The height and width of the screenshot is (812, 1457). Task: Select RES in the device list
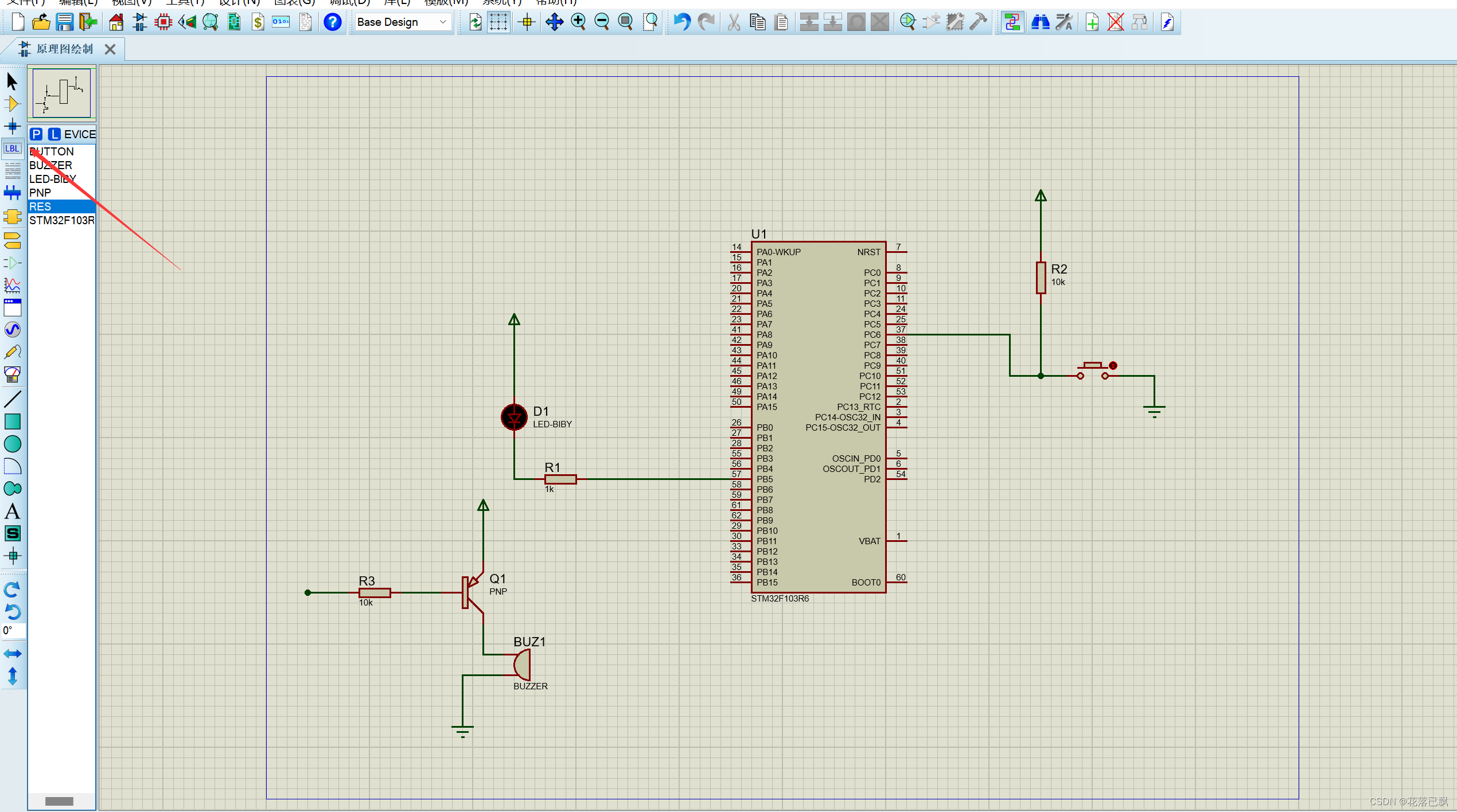pyautogui.click(x=62, y=206)
